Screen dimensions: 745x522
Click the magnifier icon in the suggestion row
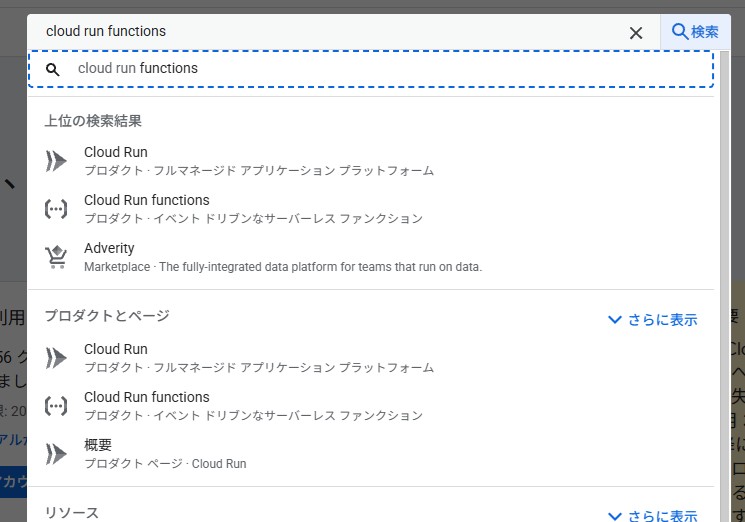point(54,69)
